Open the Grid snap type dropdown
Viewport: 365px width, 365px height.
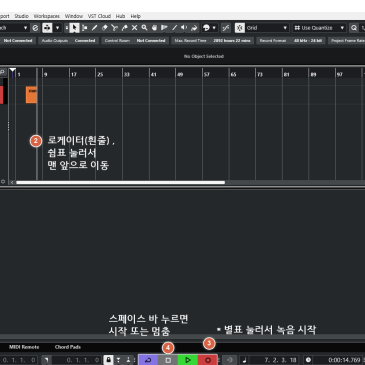(x=266, y=28)
